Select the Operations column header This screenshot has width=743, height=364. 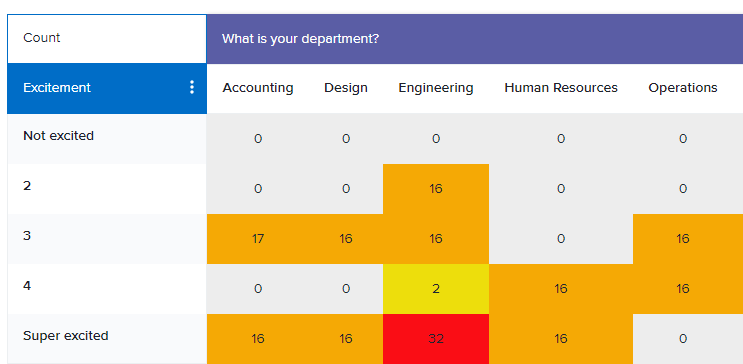click(x=683, y=88)
